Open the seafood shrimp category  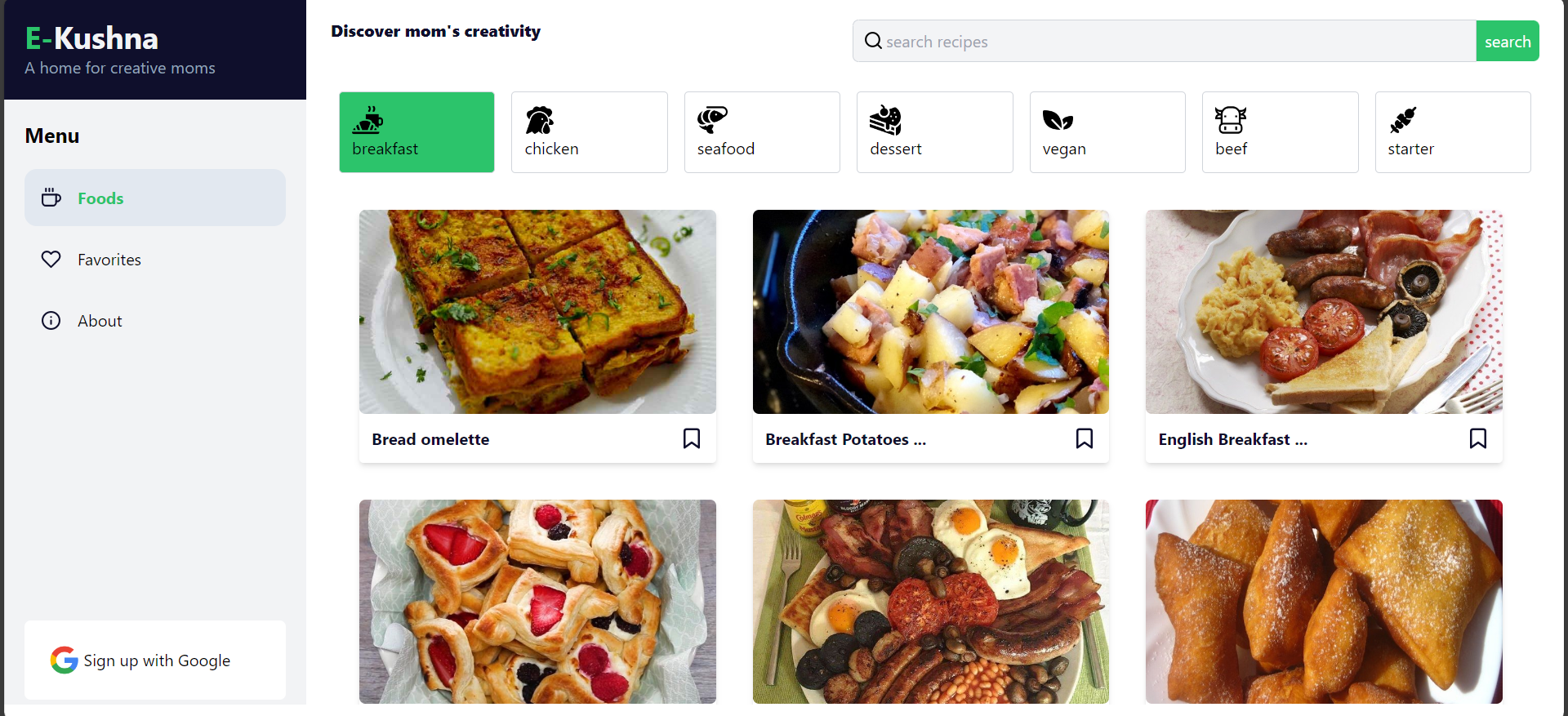712,120
